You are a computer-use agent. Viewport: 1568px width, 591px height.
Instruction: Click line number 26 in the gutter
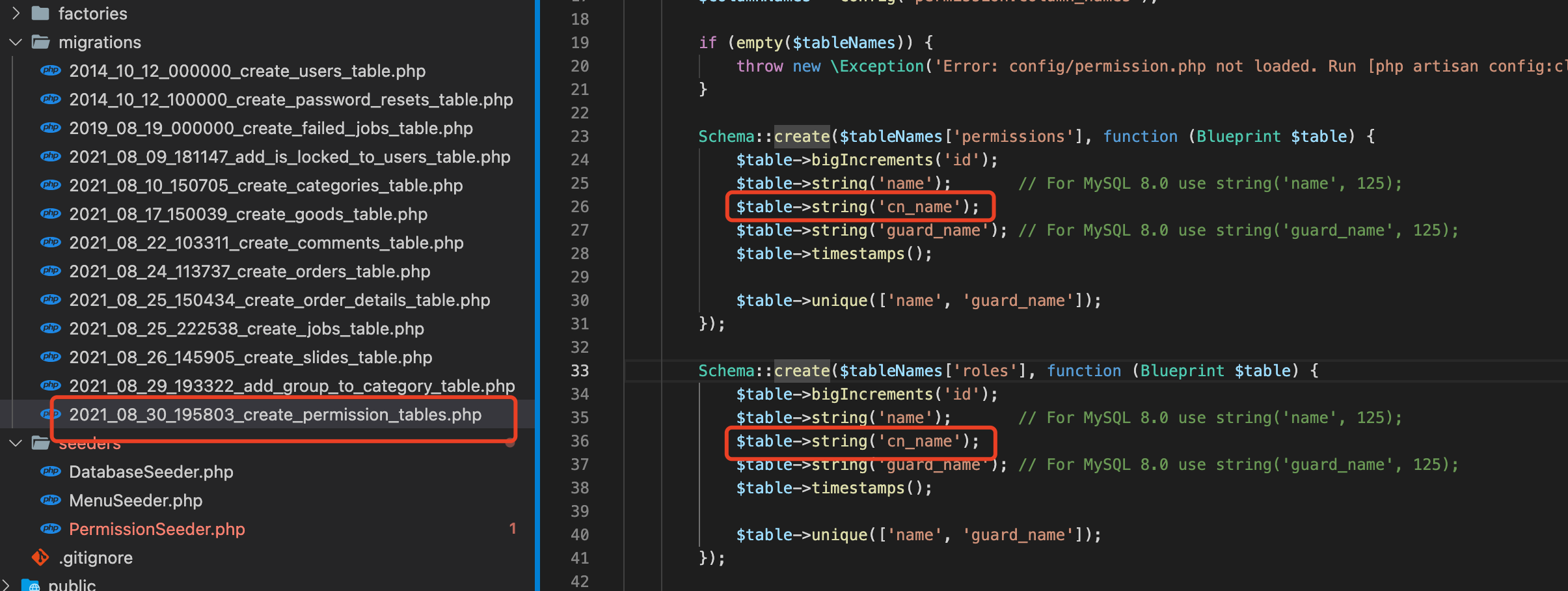click(580, 206)
